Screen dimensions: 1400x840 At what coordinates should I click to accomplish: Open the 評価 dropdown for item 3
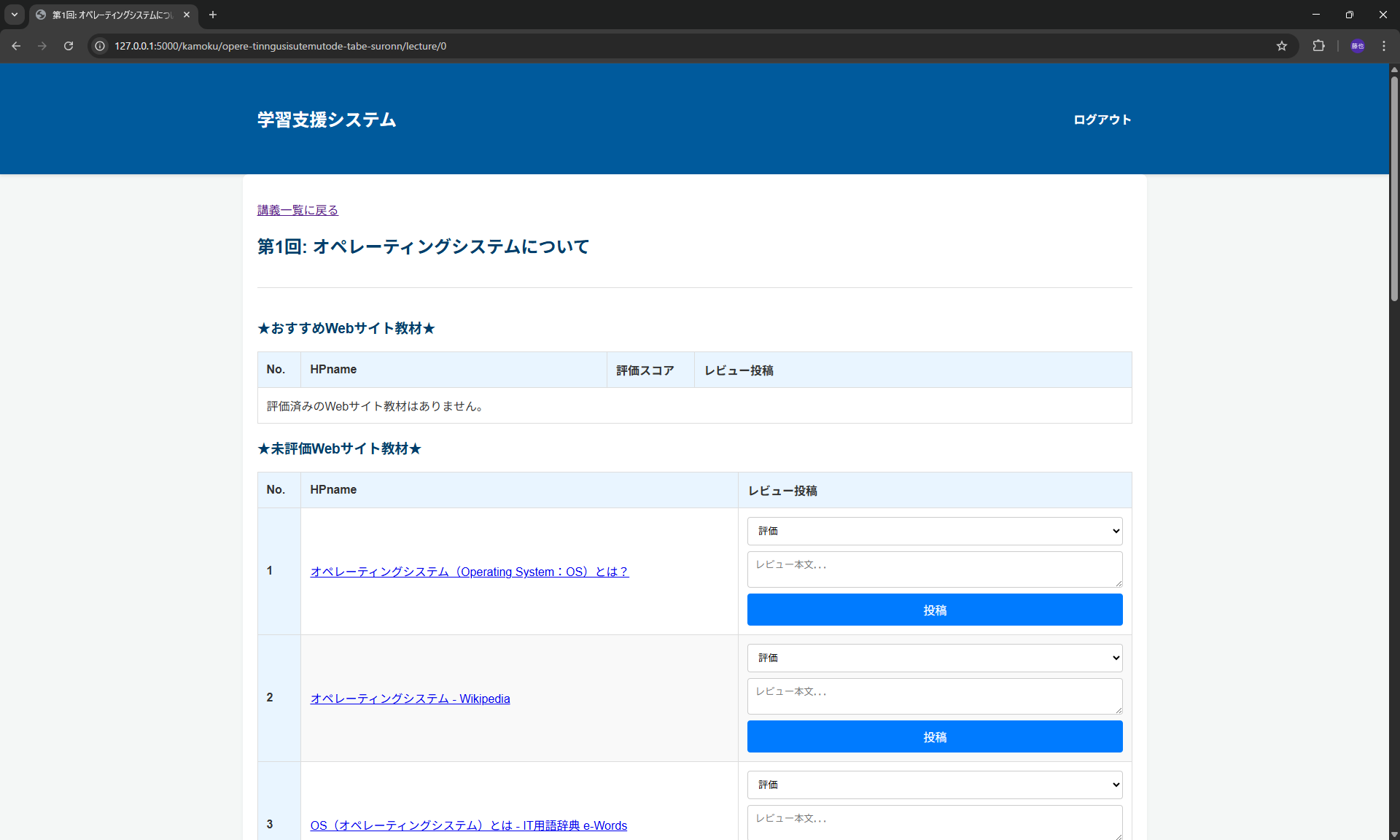934,785
